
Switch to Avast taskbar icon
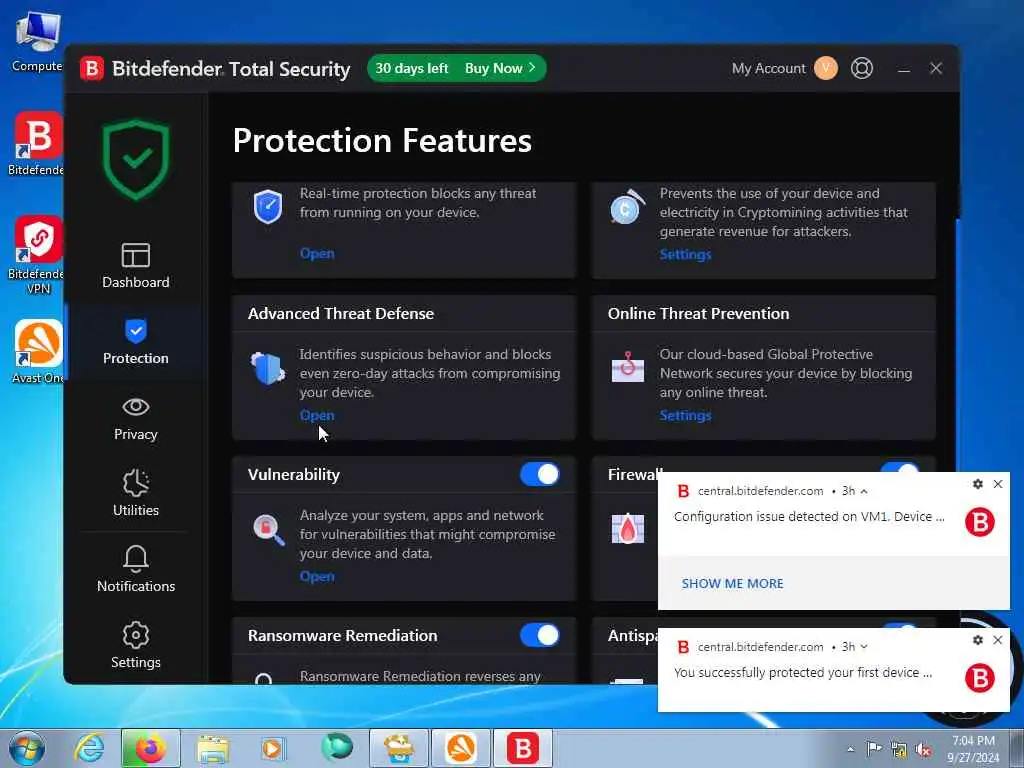click(x=461, y=748)
